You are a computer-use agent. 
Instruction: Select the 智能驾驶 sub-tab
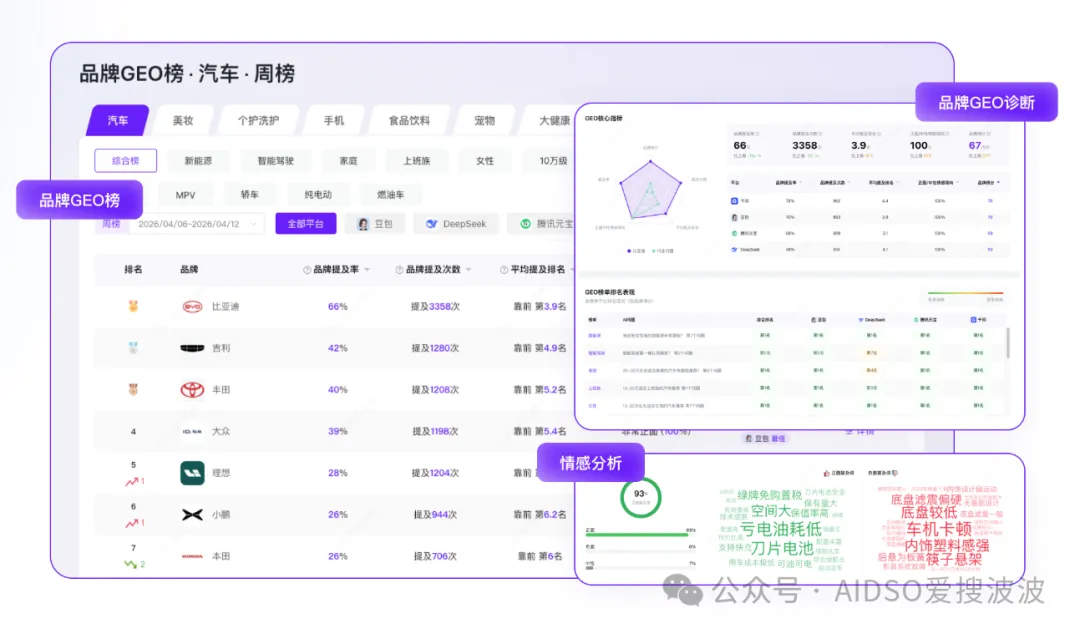276,161
